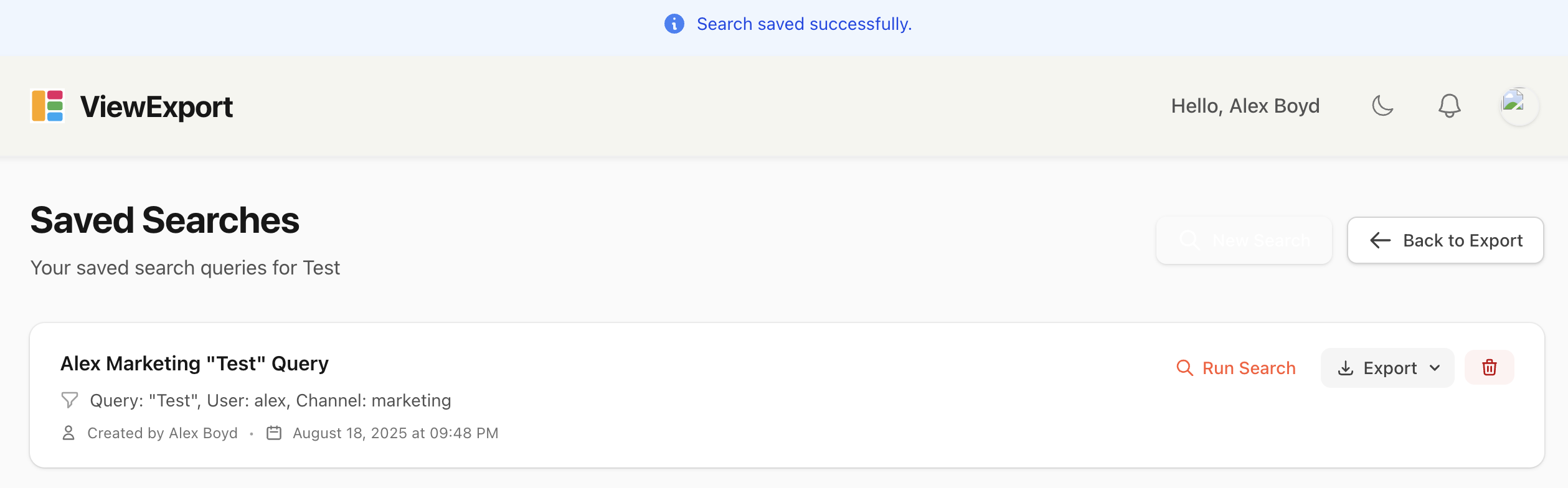Click the Export dropdown chevron arrow
This screenshot has height=488, width=1568.
1435,368
